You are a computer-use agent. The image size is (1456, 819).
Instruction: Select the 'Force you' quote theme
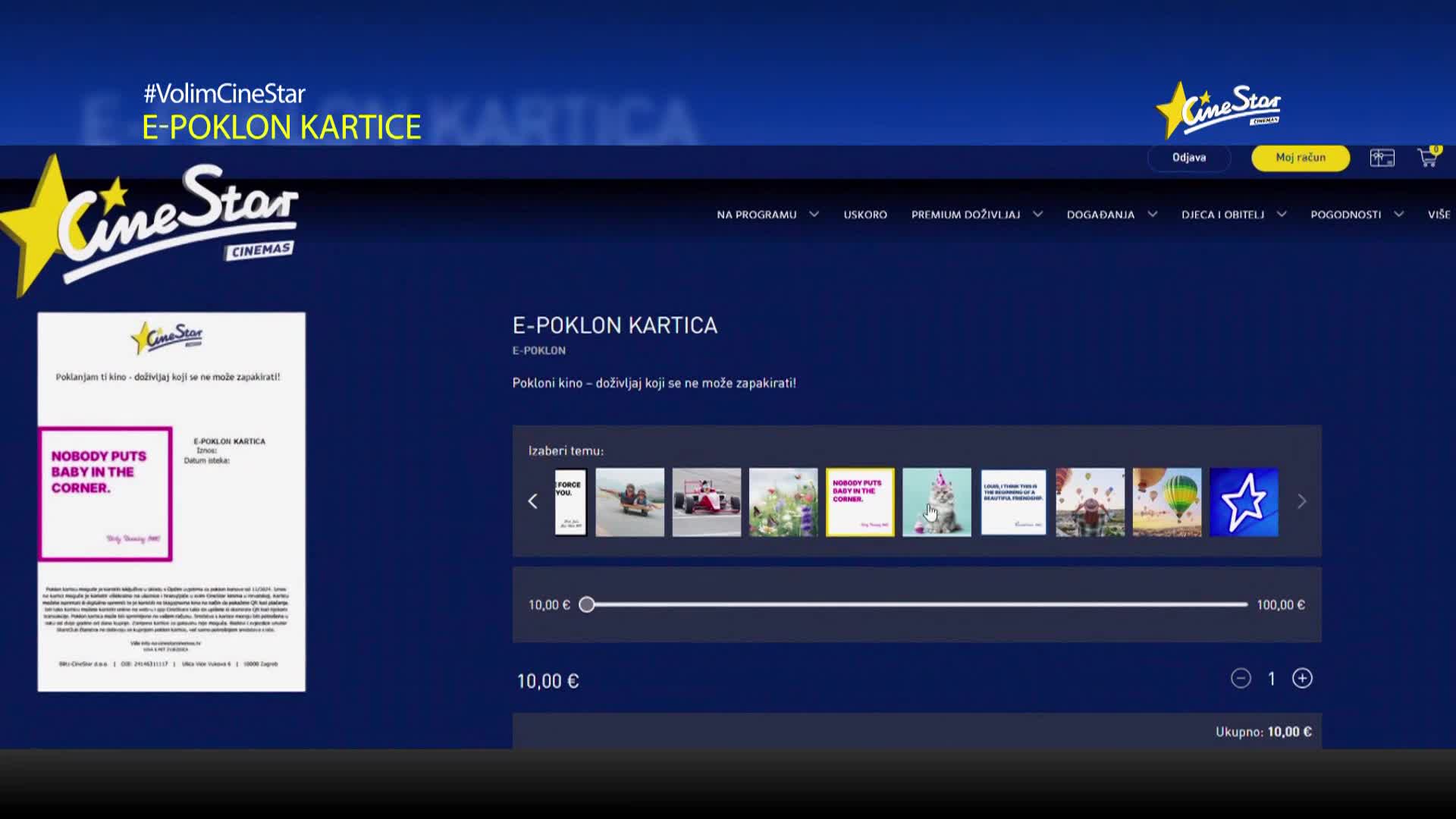point(570,502)
